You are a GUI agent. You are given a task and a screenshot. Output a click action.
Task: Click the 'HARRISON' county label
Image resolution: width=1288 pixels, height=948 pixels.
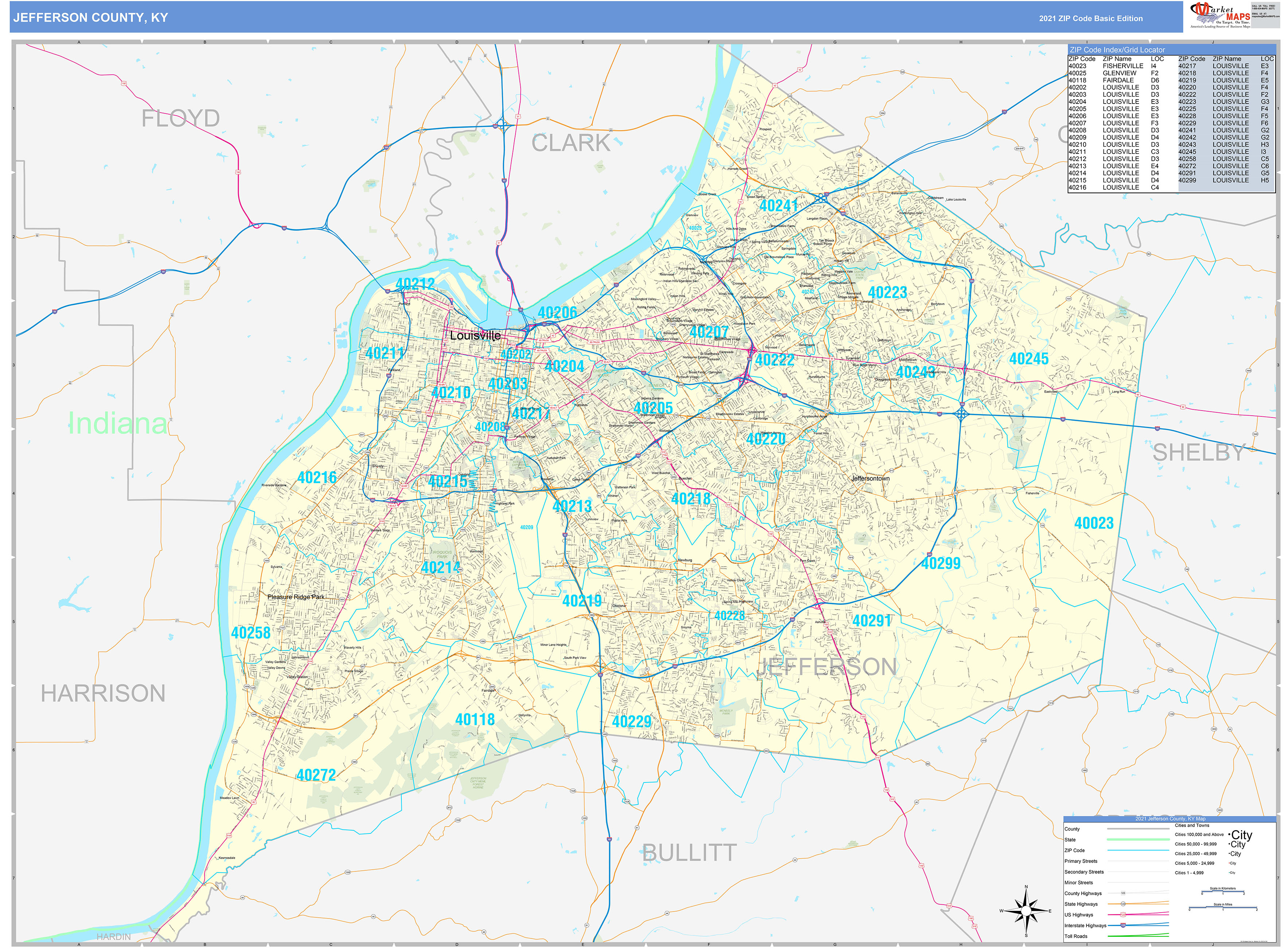[x=103, y=693]
